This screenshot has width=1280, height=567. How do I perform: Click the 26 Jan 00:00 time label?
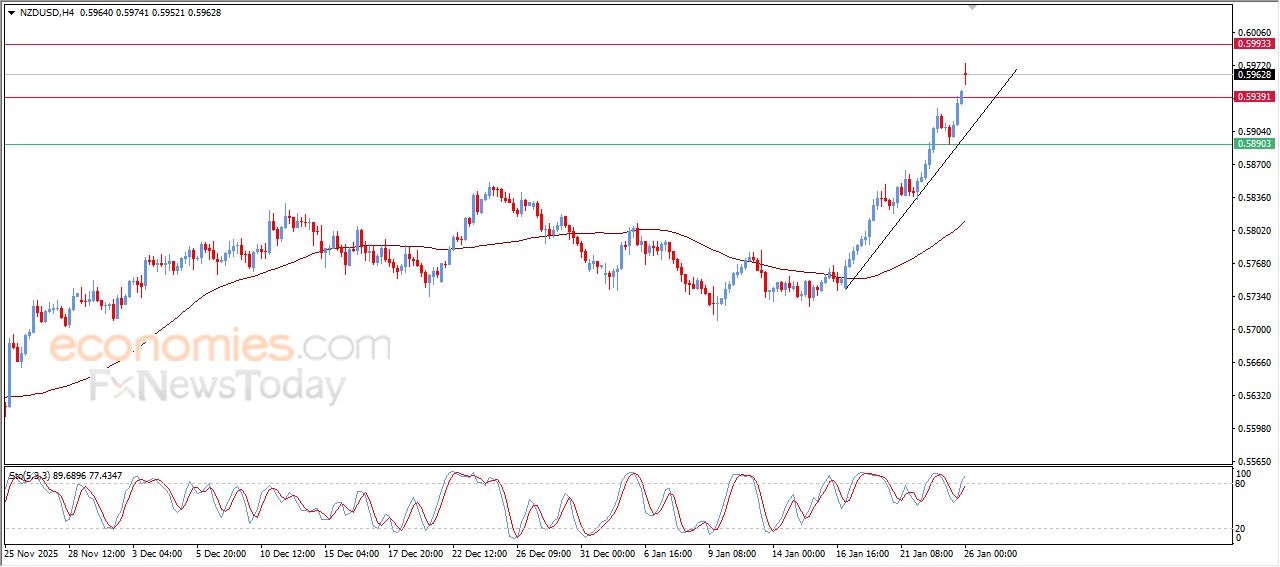tap(991, 552)
